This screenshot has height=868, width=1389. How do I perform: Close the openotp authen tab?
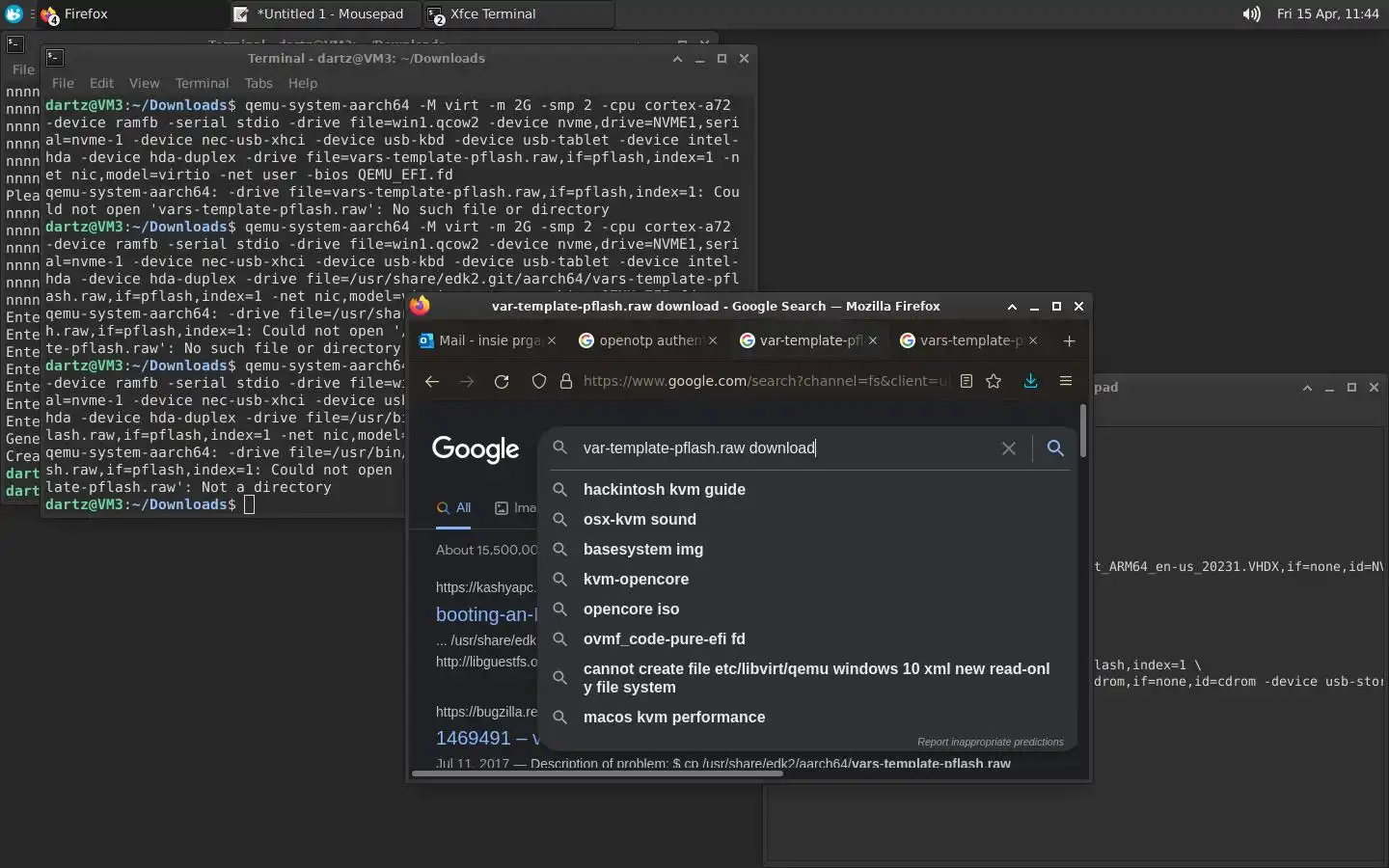tap(713, 340)
